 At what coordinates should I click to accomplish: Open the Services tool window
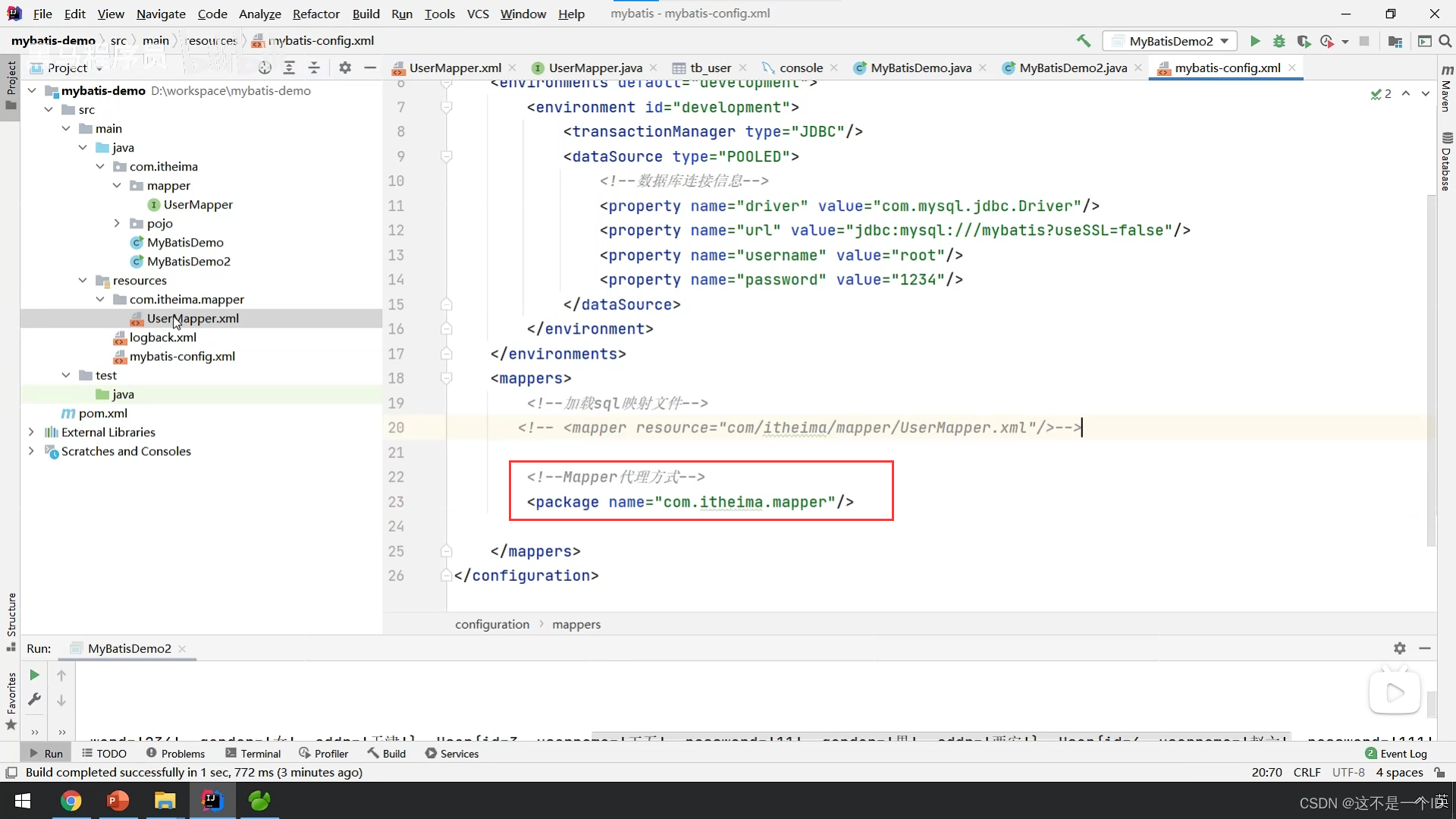point(452,753)
